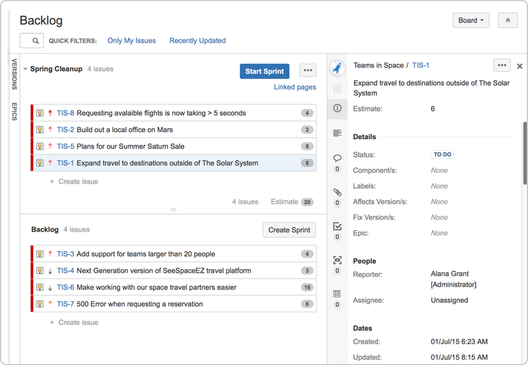Select TIS-5 Plans for our Summer Saturn Sale
This screenshot has height=365, width=528.
pos(174,146)
